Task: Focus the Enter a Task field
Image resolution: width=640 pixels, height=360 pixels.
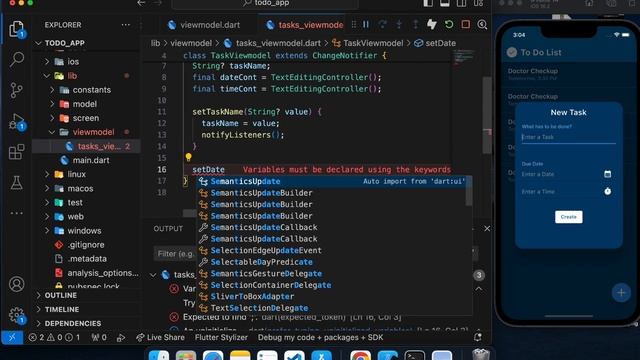Action: pyautogui.click(x=568, y=137)
